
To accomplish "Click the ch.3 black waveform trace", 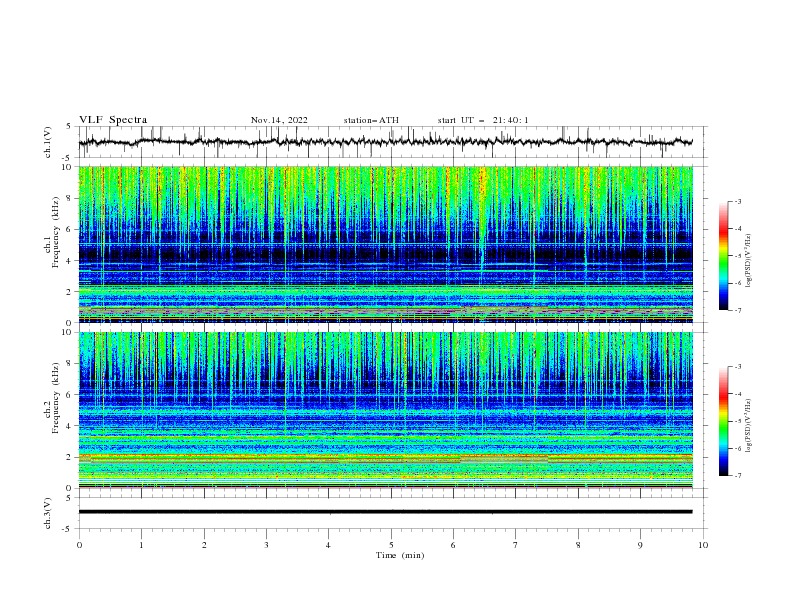I will pos(385,512).
